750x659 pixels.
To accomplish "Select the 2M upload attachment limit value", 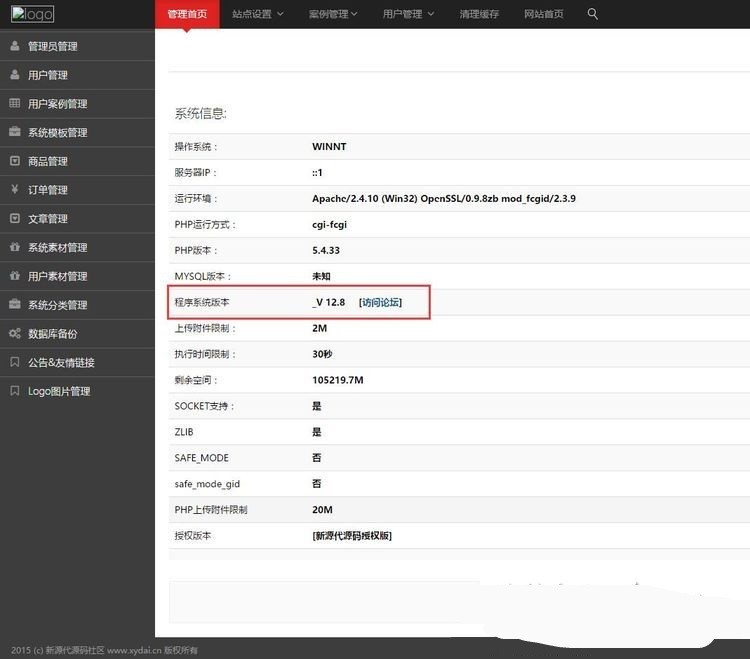I will coord(320,329).
